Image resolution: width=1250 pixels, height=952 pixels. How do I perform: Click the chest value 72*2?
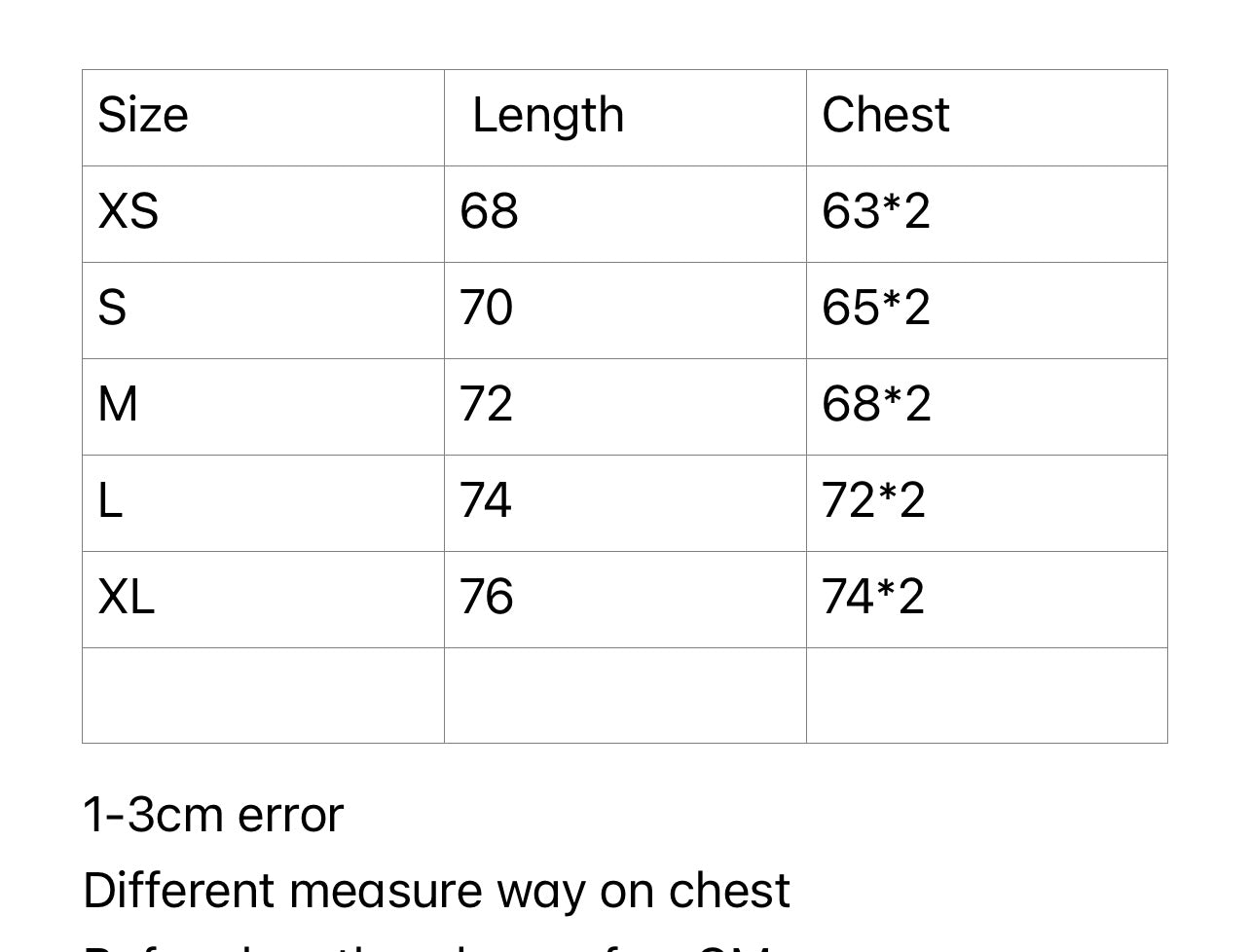click(x=873, y=501)
